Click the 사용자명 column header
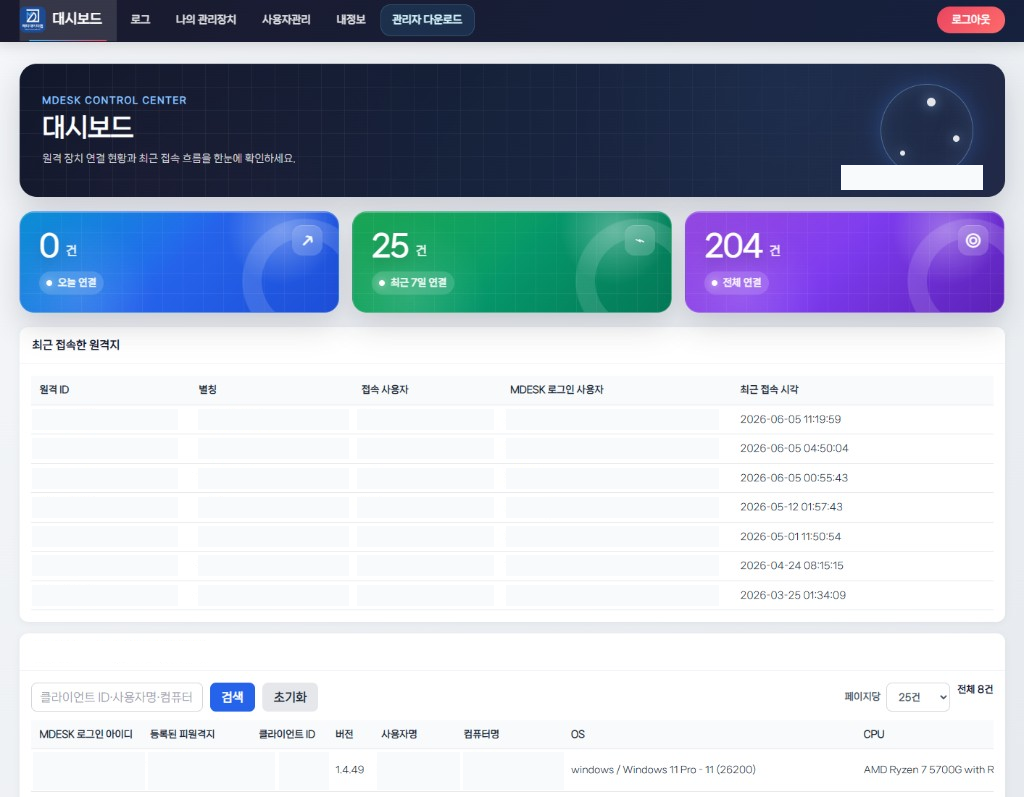This screenshot has height=797, width=1024. (x=399, y=734)
